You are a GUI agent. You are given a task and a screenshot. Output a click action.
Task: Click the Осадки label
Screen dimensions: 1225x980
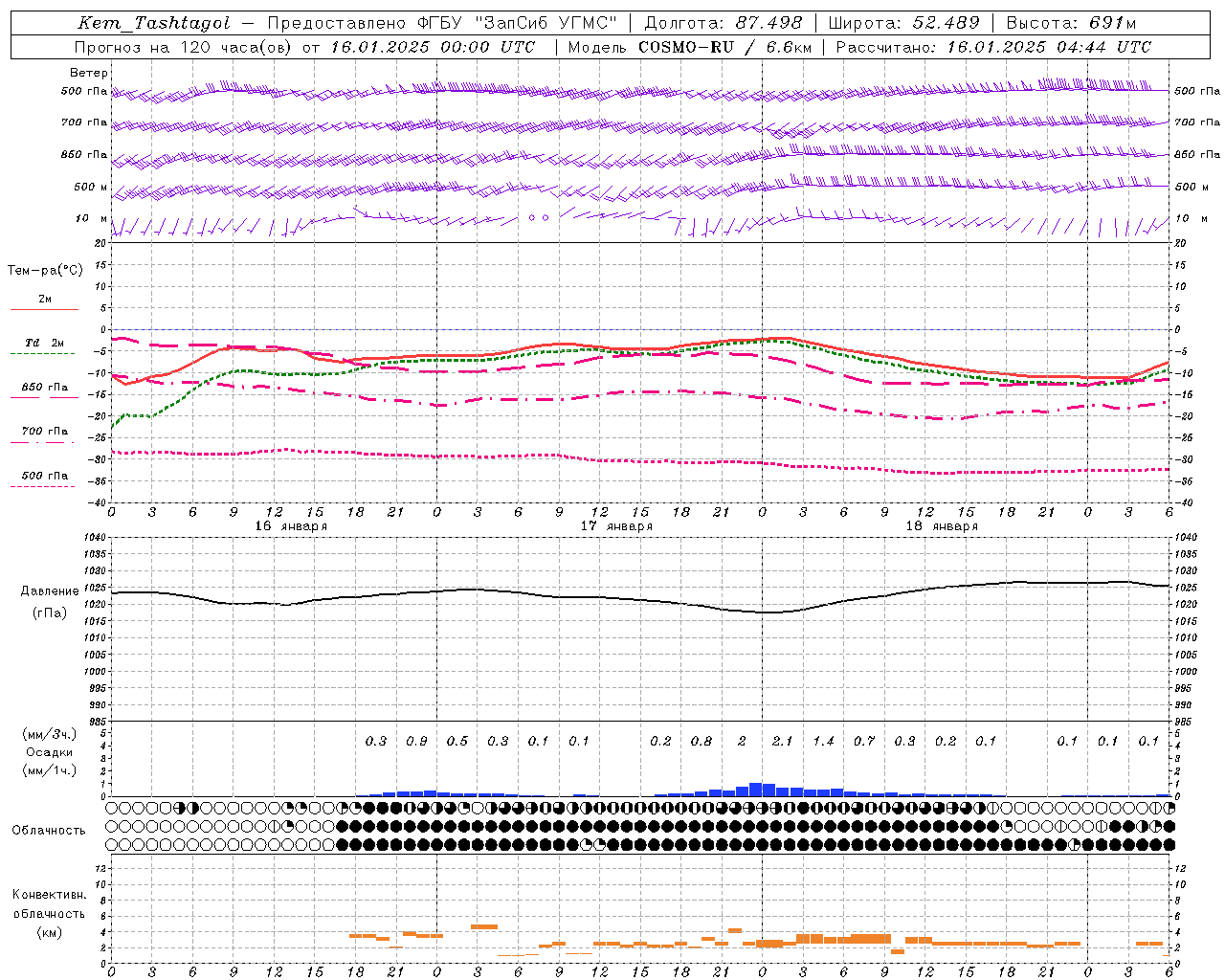(50, 752)
